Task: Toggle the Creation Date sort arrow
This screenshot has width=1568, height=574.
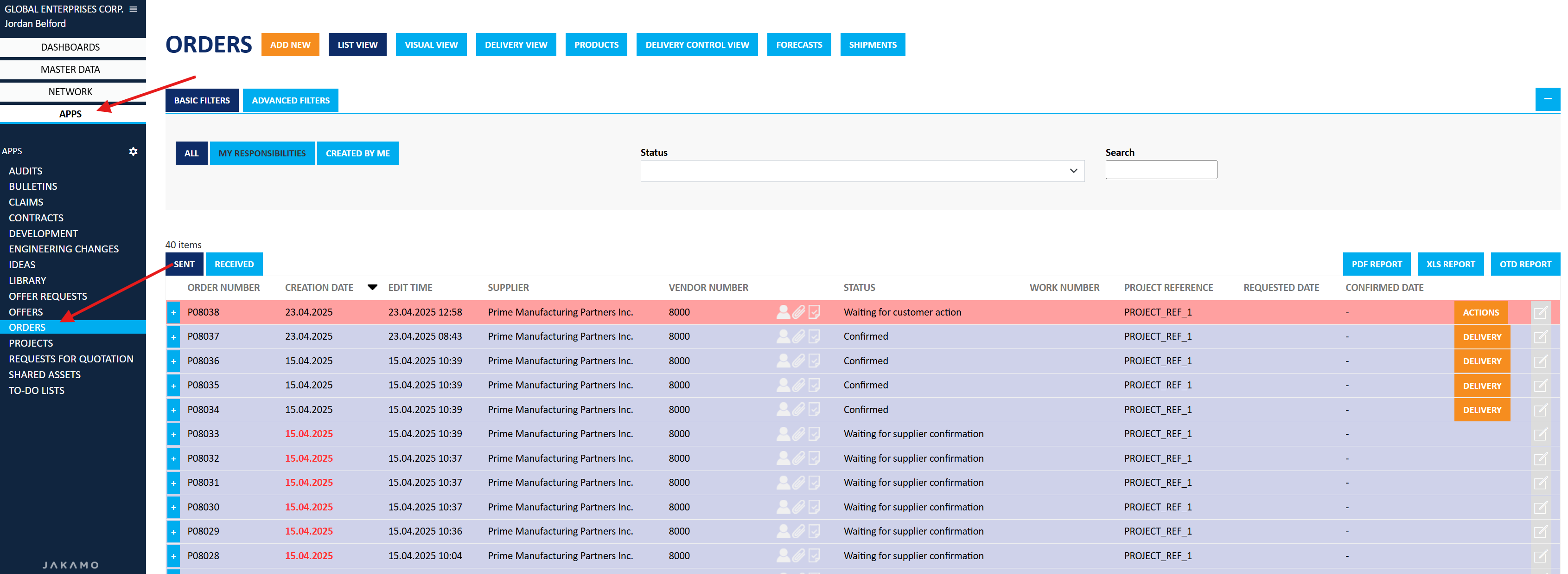Action: 372,287
